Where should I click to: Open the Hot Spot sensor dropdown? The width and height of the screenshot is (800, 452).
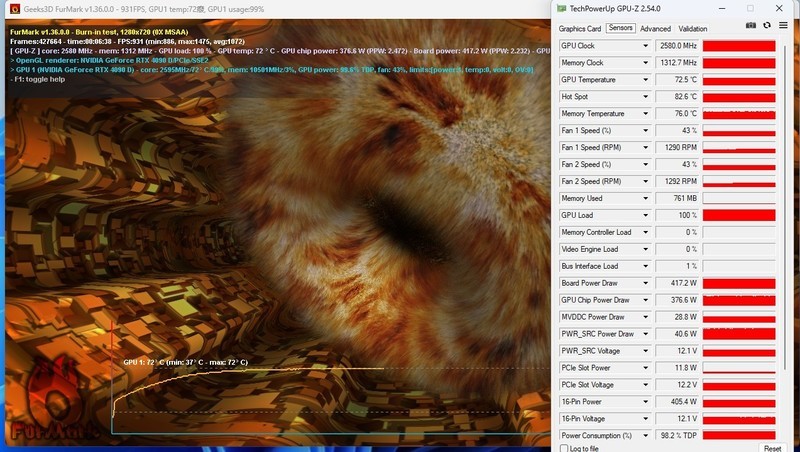(x=645, y=96)
